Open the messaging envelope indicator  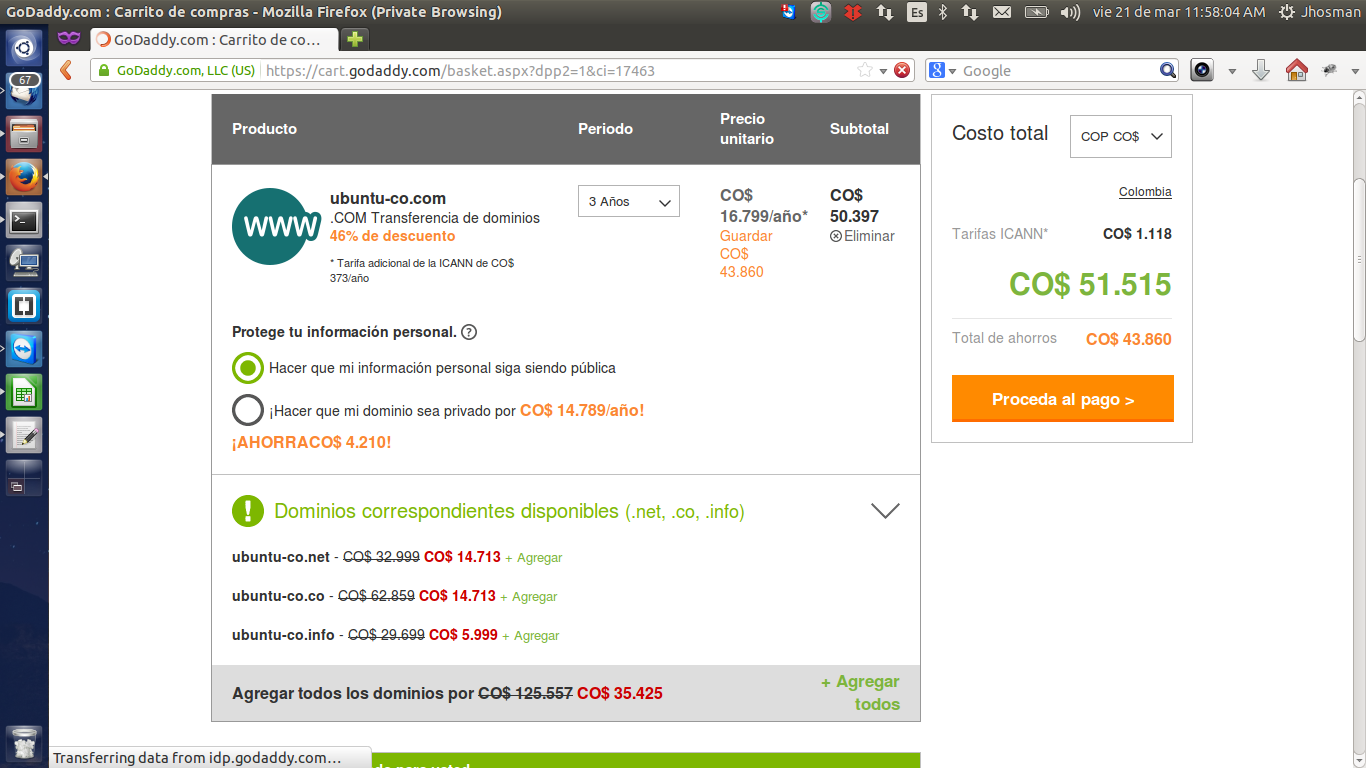[x=1002, y=12]
